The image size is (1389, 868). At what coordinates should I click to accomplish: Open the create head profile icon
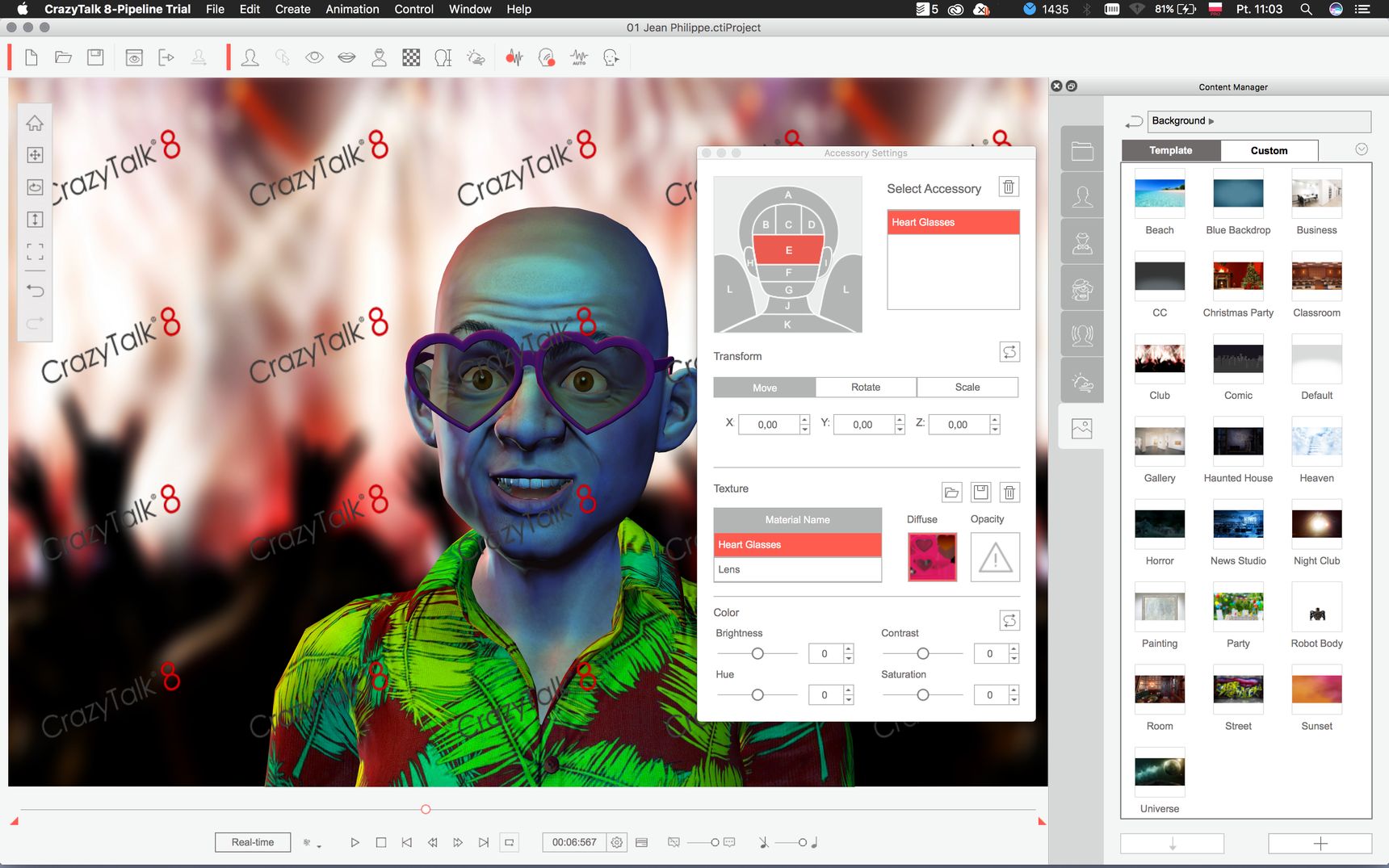pyautogui.click(x=250, y=57)
